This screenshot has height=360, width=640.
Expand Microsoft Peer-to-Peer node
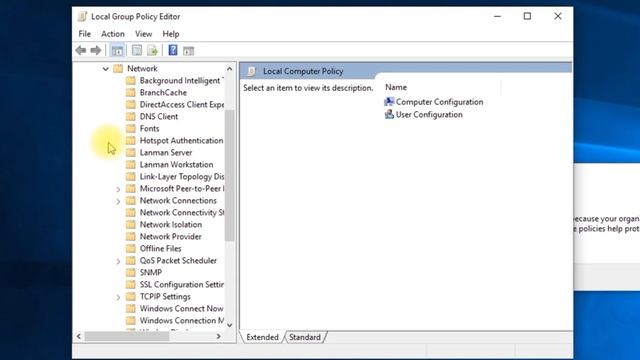click(x=118, y=189)
